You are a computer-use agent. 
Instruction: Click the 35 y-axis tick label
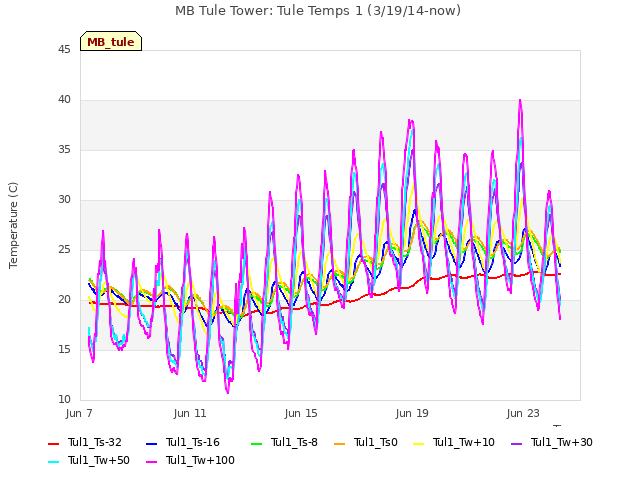coord(64,149)
